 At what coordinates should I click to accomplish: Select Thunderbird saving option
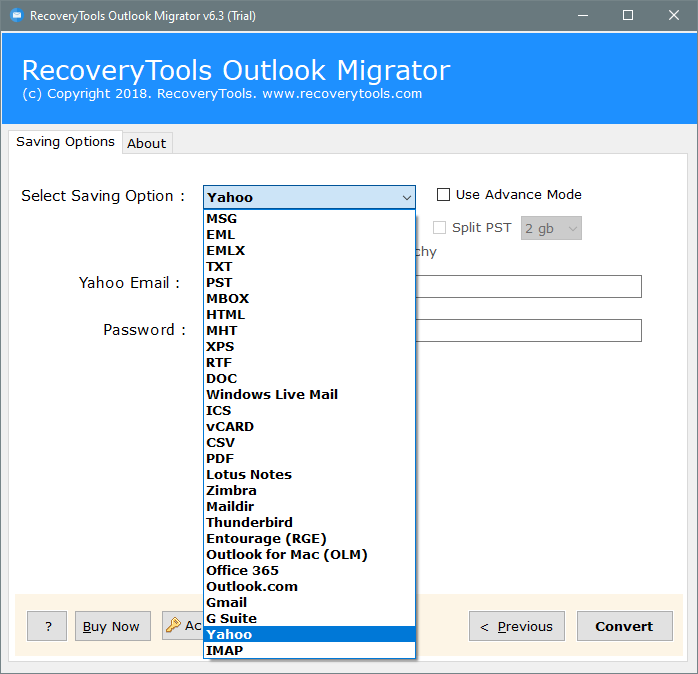tap(309, 523)
